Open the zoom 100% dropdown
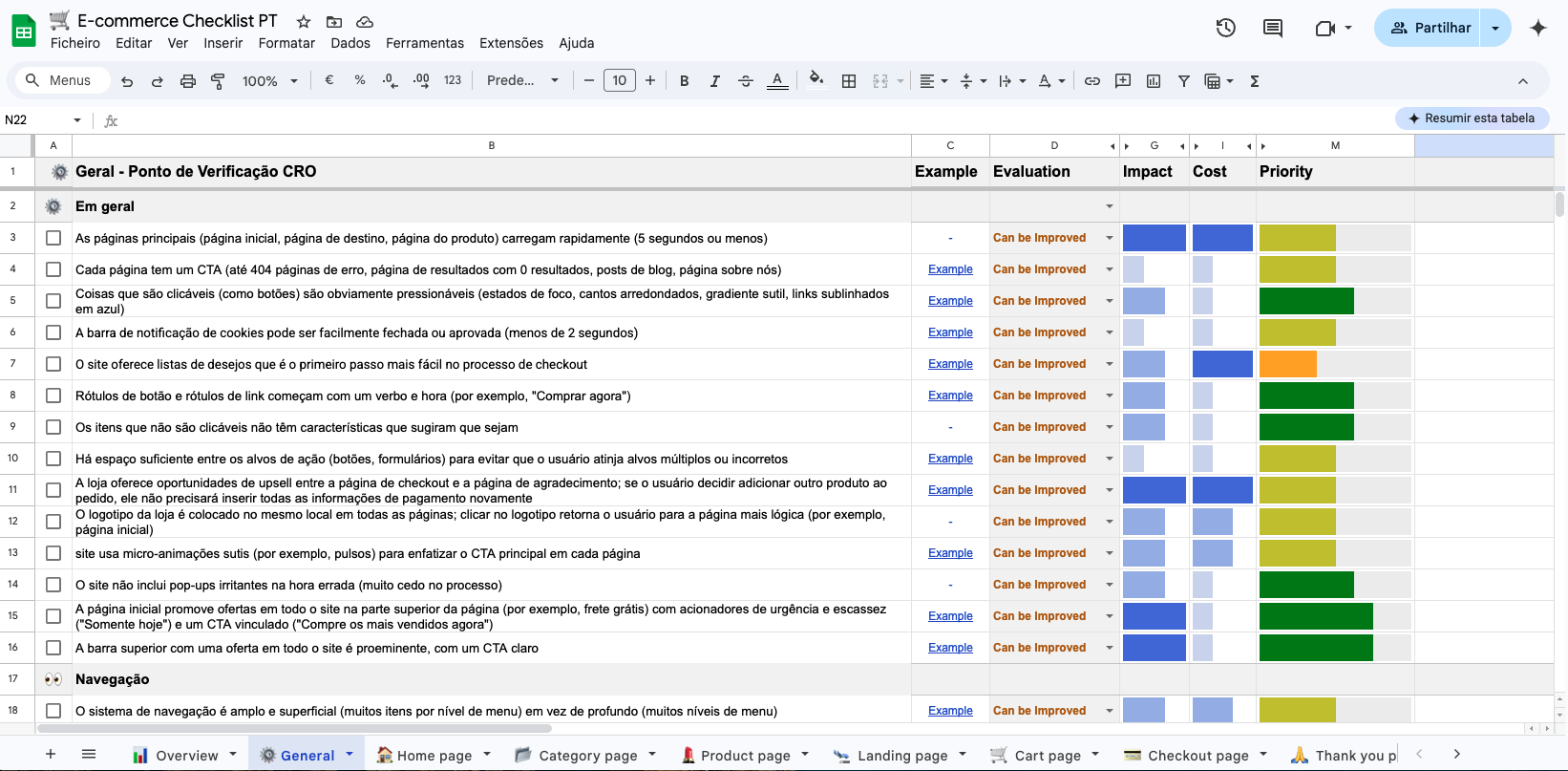 click(269, 81)
